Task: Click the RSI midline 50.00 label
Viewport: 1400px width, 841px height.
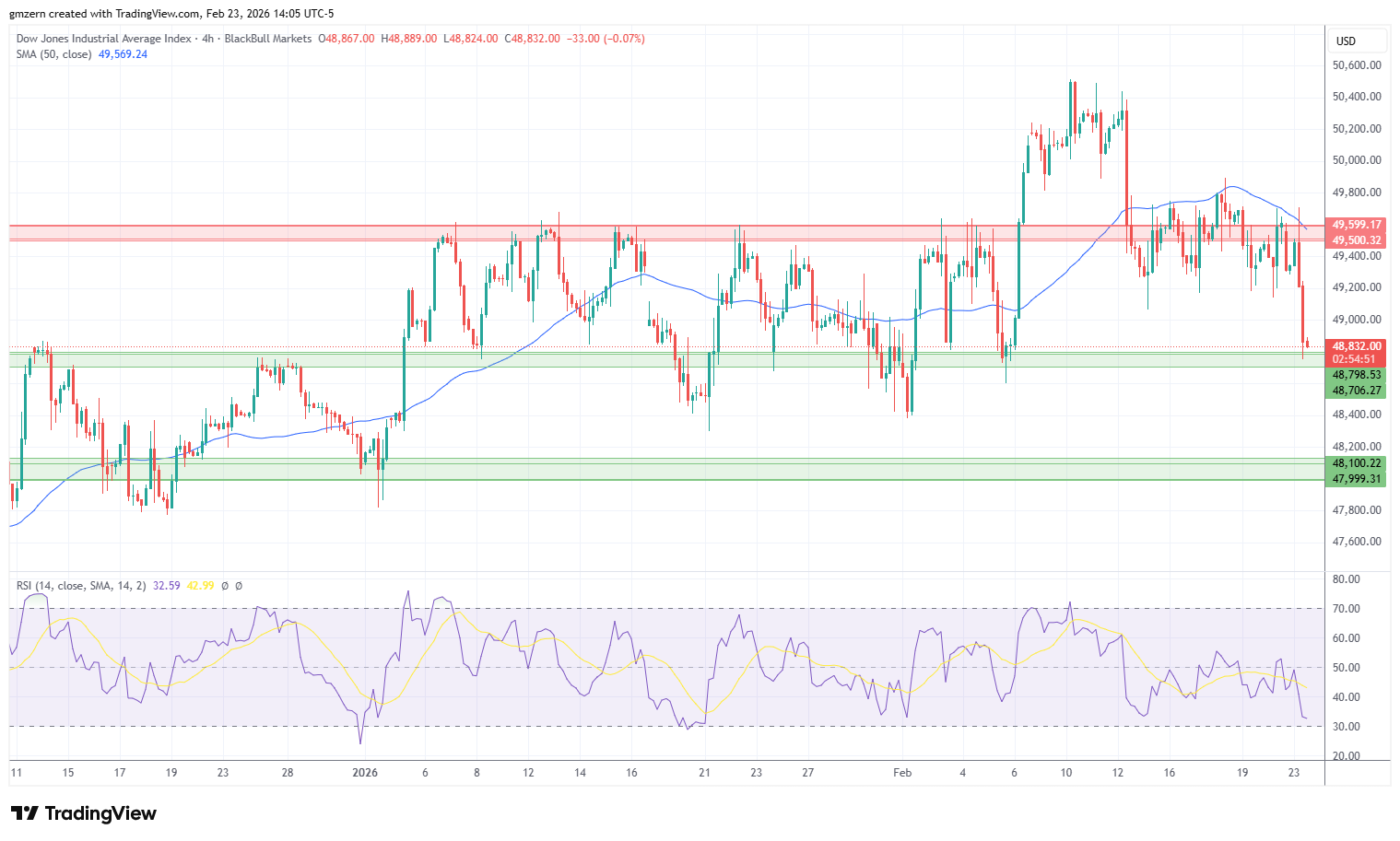Action: pyautogui.click(x=1346, y=668)
